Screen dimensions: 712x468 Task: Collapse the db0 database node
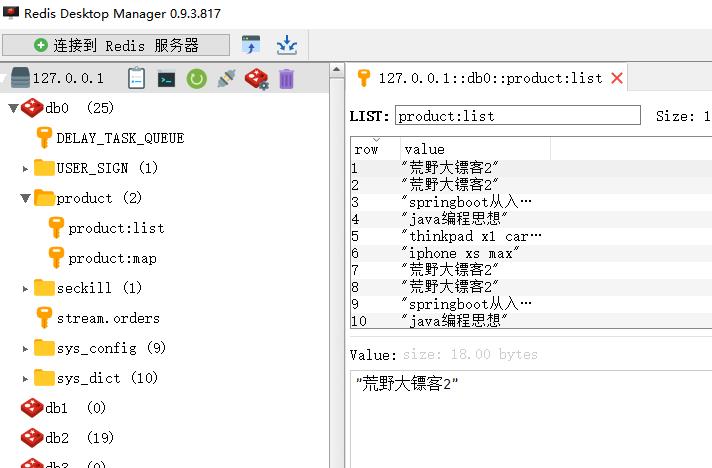tap(13, 108)
